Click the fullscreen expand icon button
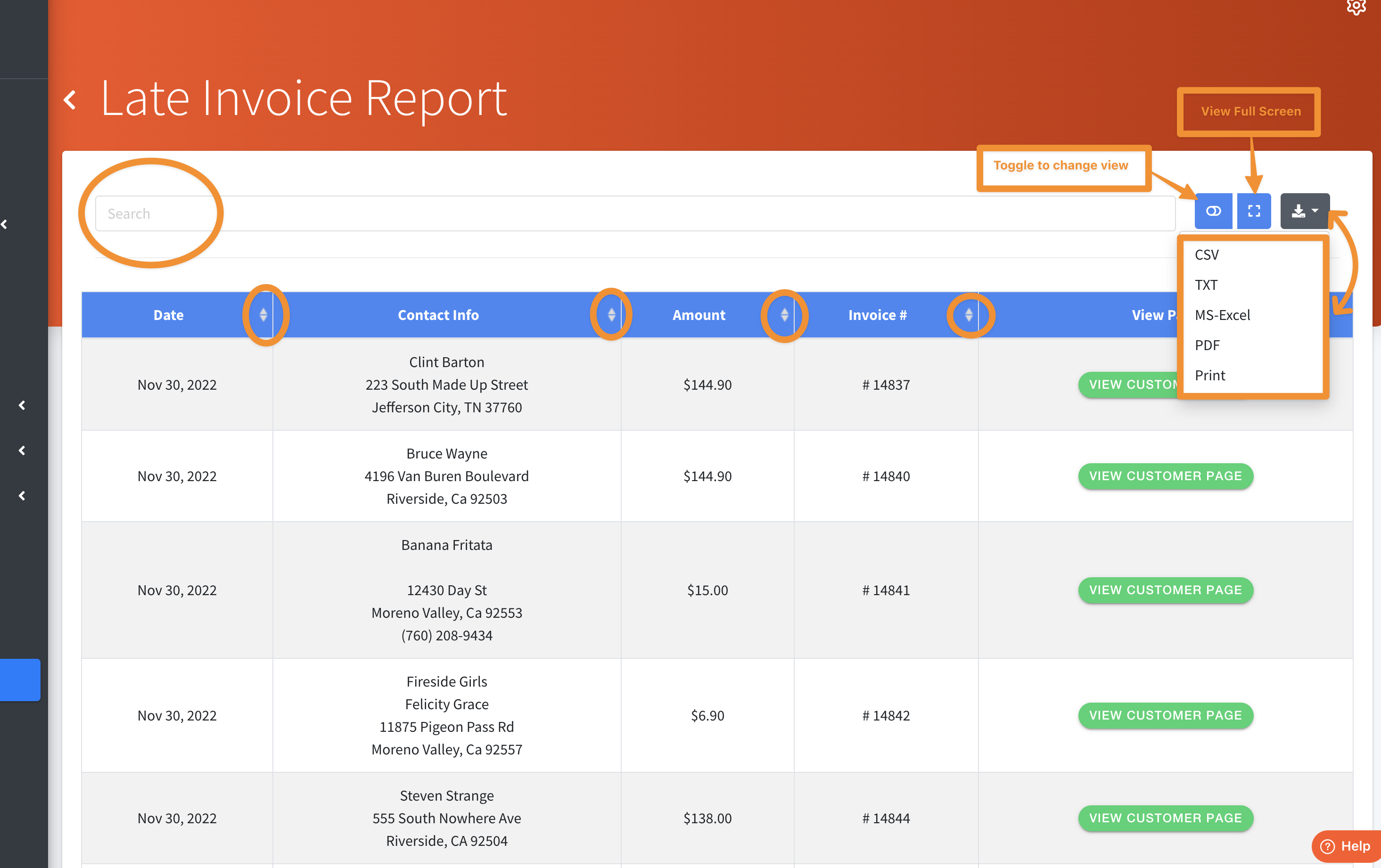 click(1254, 211)
